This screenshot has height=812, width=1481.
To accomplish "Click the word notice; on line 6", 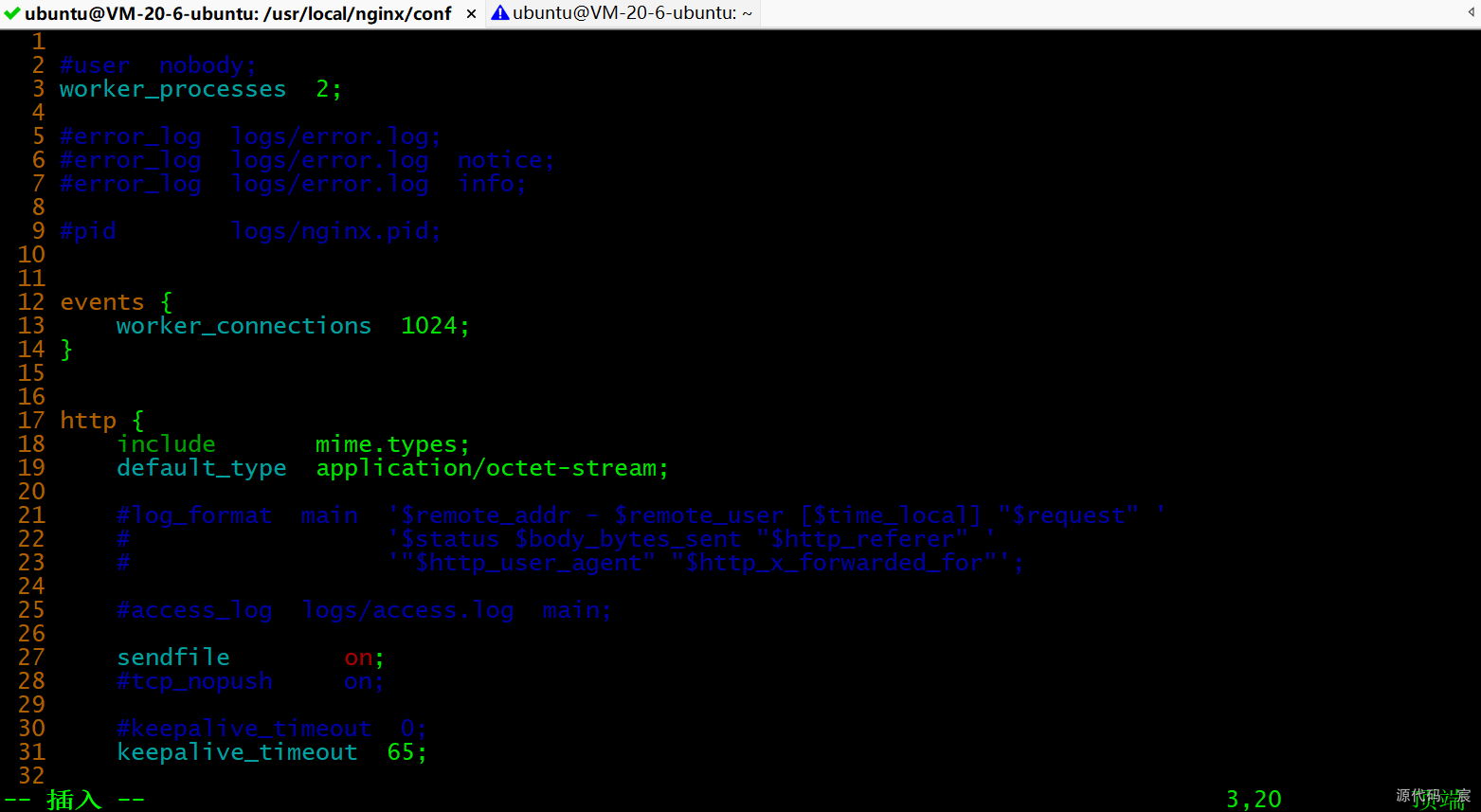I will [x=506, y=160].
